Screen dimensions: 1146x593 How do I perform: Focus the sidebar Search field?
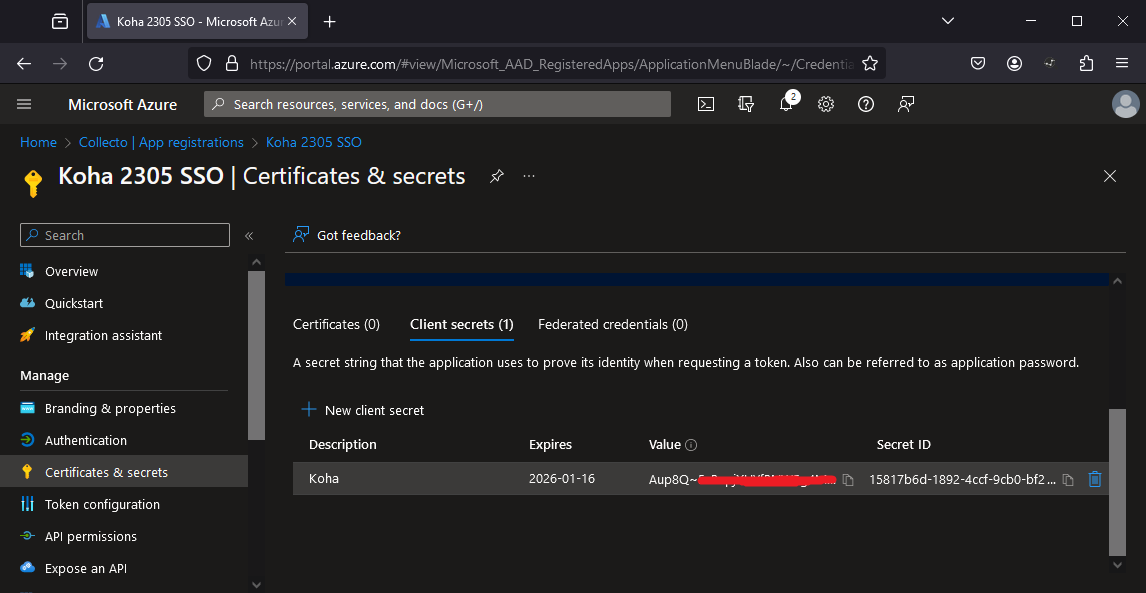[125, 235]
